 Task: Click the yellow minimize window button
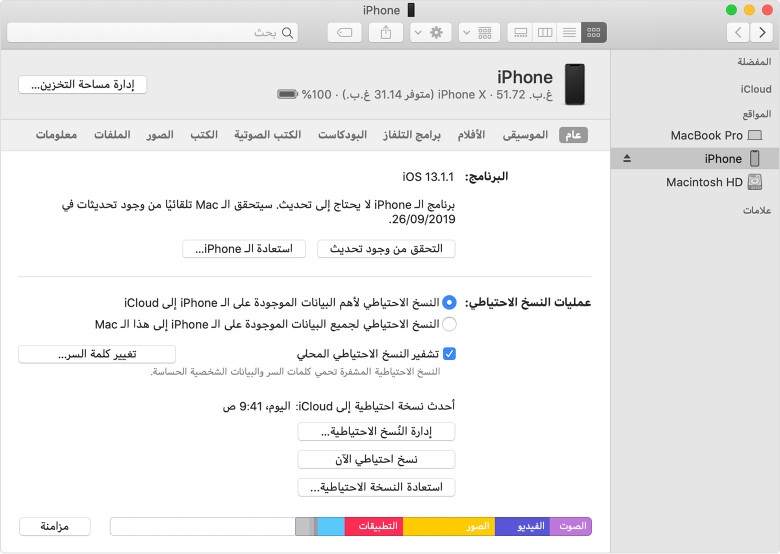pos(749,10)
